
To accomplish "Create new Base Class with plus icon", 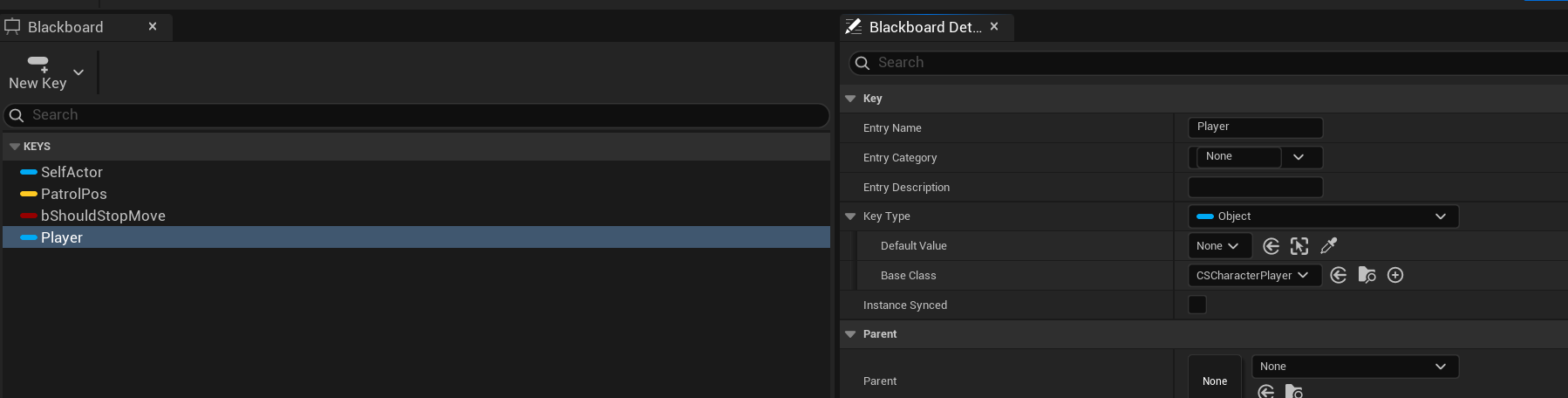I will point(1395,276).
